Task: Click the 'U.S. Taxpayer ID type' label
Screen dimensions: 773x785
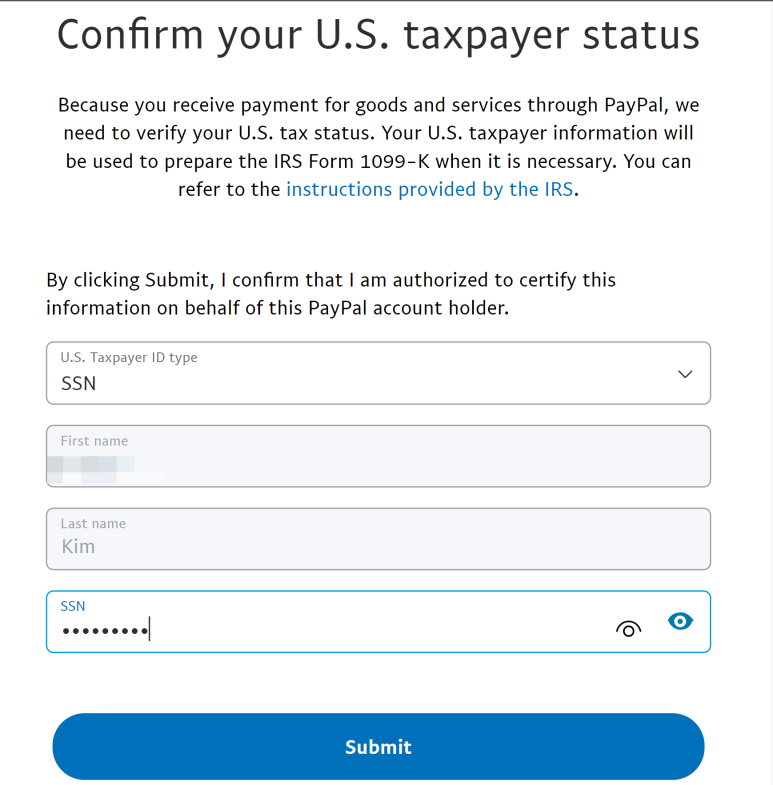Action: click(129, 357)
